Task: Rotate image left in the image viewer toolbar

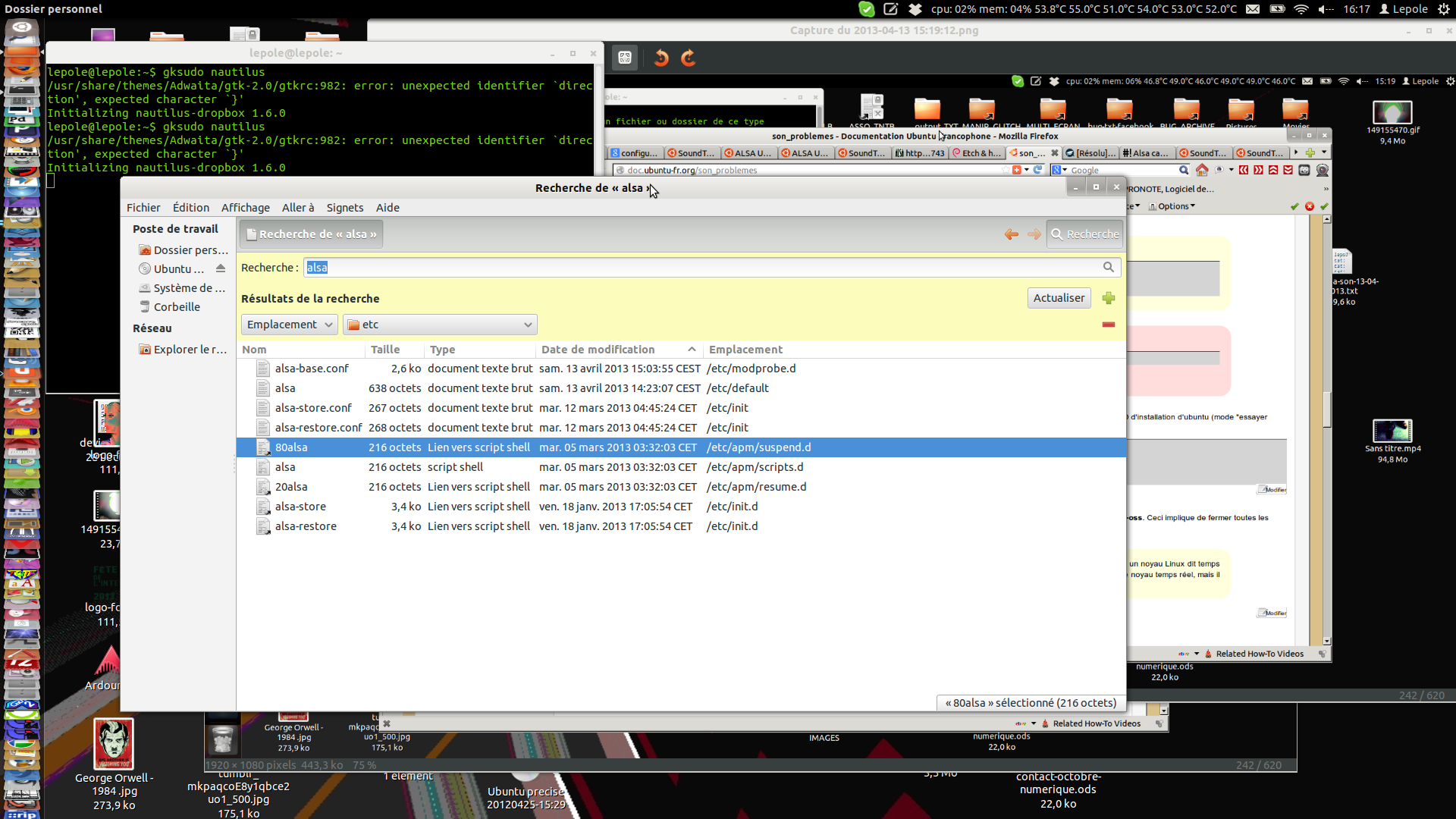Action: coord(661,58)
